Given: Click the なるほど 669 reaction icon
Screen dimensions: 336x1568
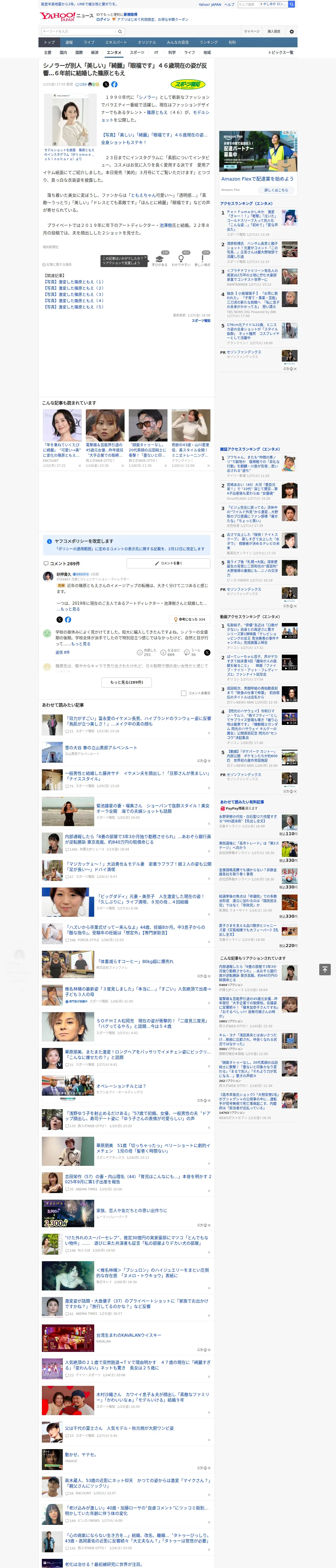Looking at the screenshot, I should (170, 652).
